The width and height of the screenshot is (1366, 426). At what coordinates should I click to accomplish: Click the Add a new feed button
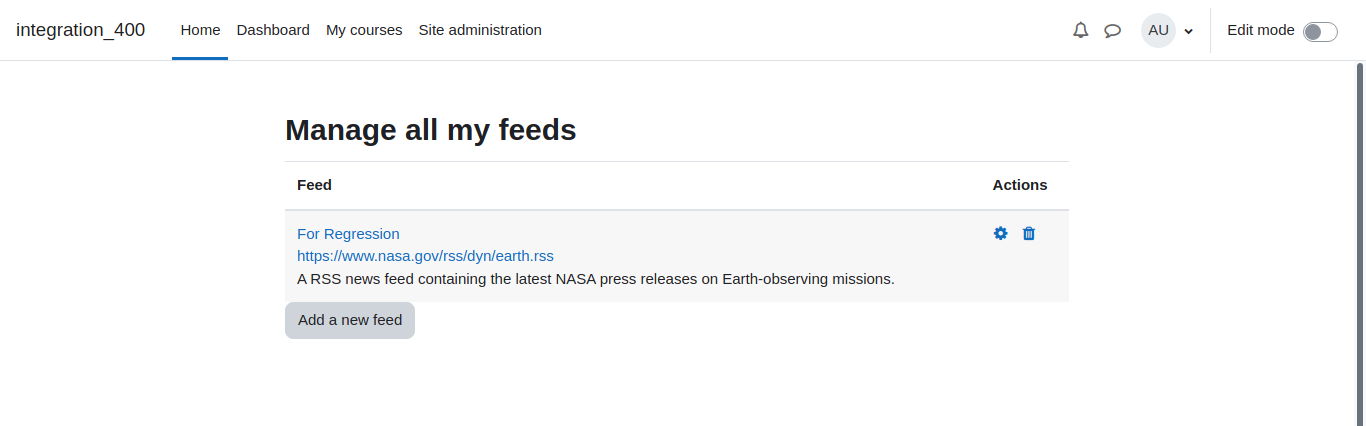tap(350, 320)
